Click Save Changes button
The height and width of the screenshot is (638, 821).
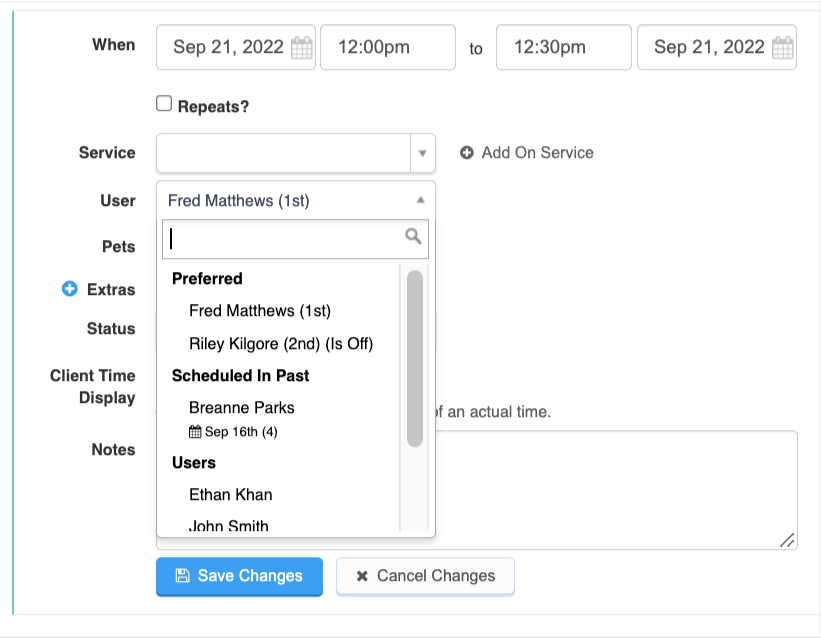[x=239, y=576]
